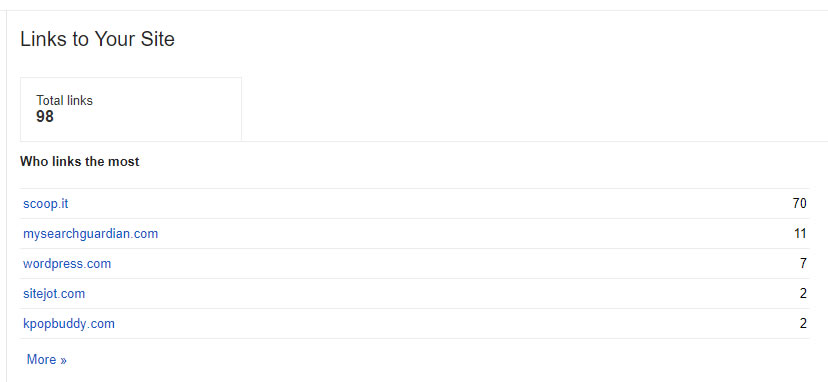The image size is (828, 382).
Task: Click the count 7 beside wordpress.com
Action: coord(803,264)
